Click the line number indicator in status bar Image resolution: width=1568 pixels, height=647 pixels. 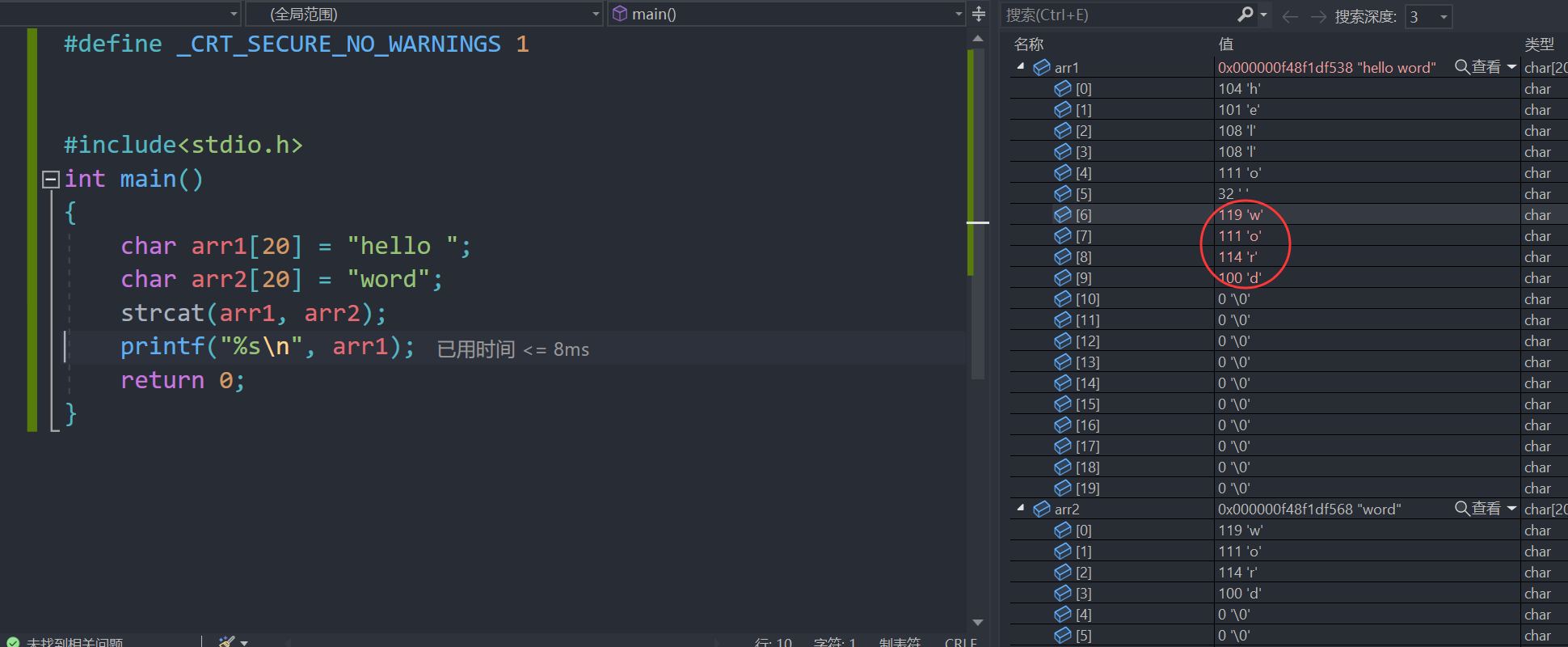click(x=773, y=642)
